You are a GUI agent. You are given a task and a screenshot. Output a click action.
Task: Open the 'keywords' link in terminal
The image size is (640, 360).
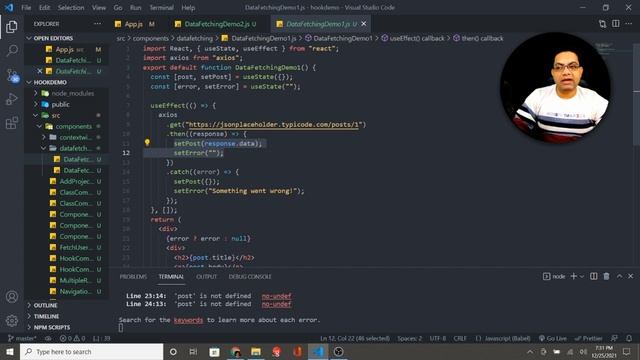tap(188, 320)
